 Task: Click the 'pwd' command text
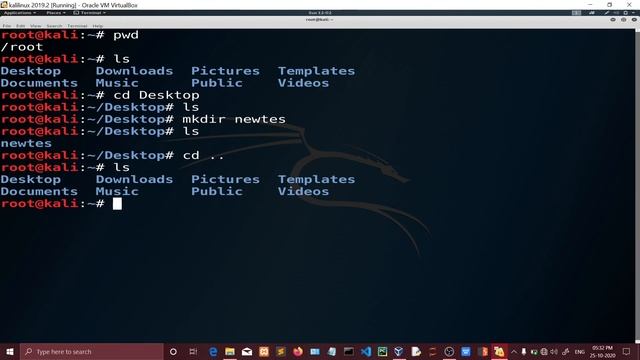126,35
